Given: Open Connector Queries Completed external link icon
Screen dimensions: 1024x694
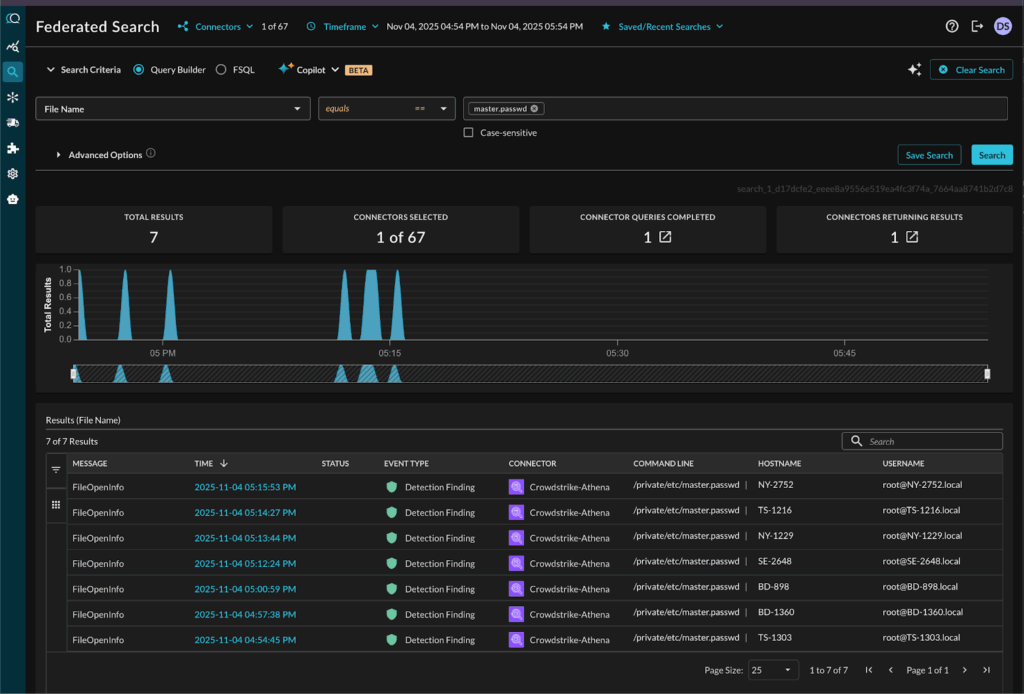Looking at the screenshot, I should click(x=665, y=237).
